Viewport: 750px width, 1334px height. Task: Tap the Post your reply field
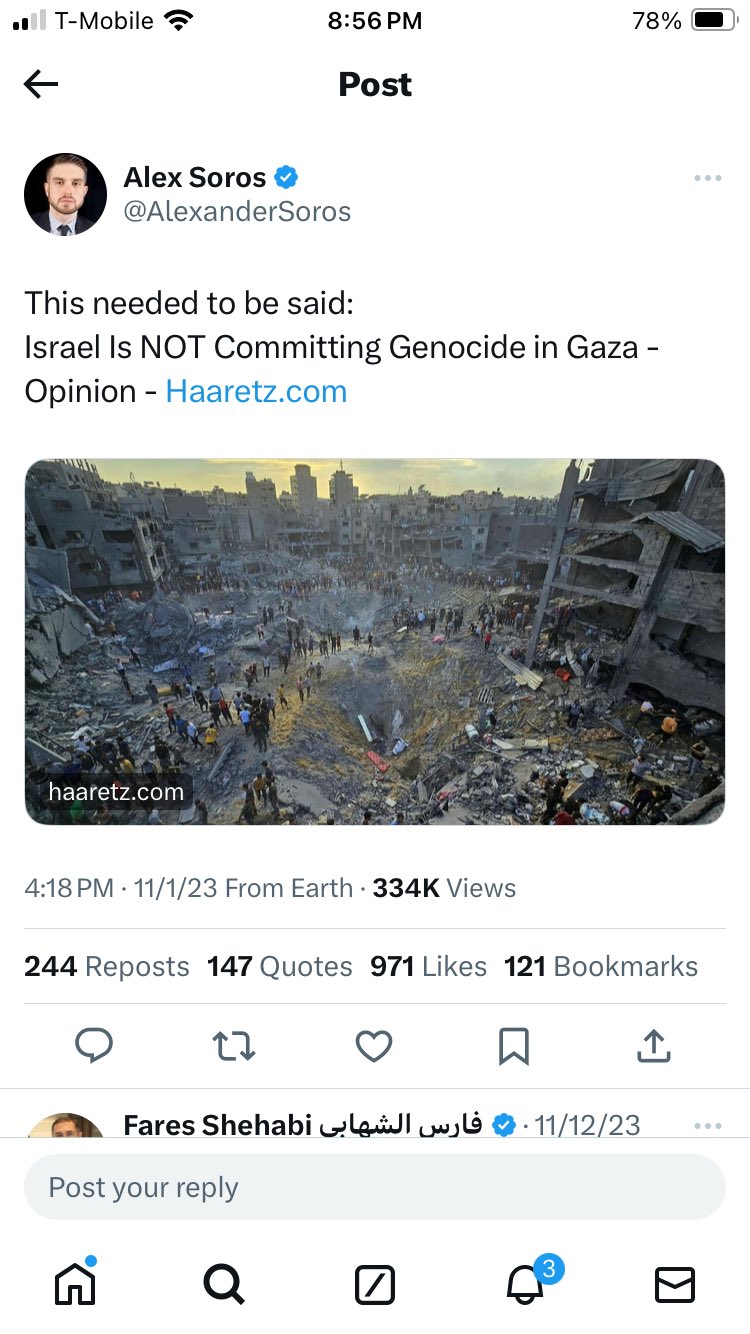coord(375,1187)
